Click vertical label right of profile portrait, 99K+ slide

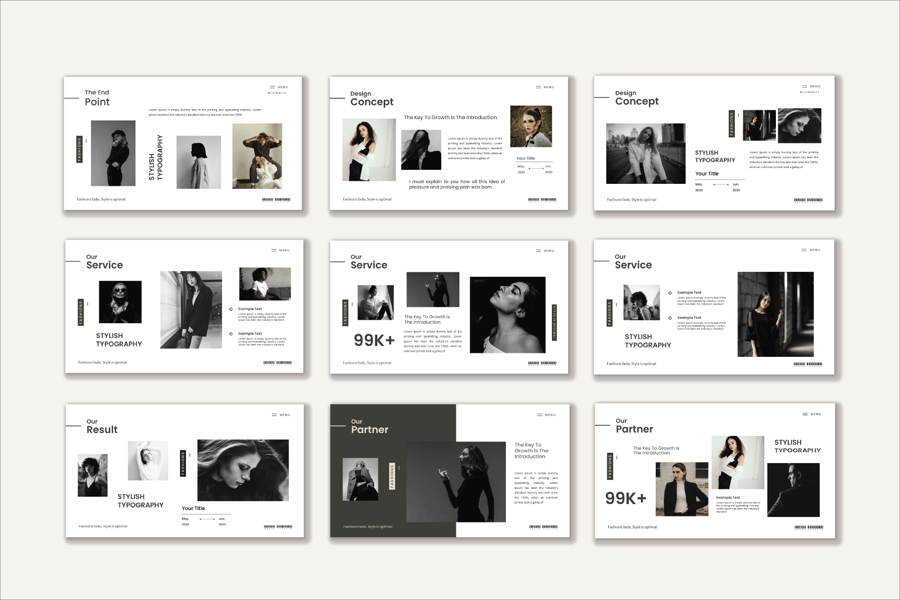coord(556,321)
